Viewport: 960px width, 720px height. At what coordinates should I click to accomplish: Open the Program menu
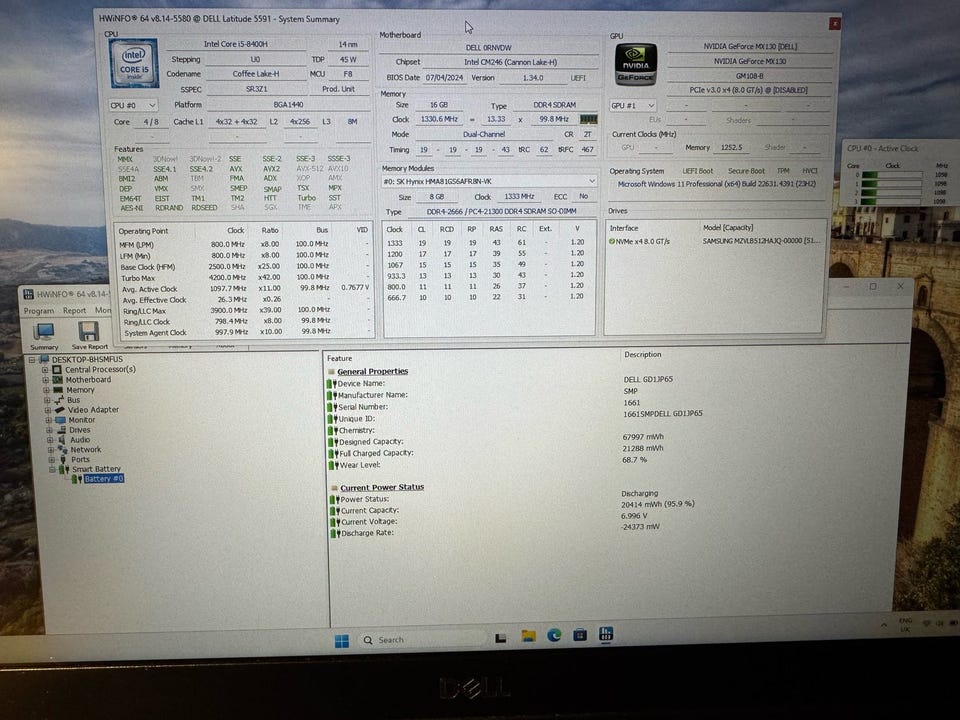(39, 311)
